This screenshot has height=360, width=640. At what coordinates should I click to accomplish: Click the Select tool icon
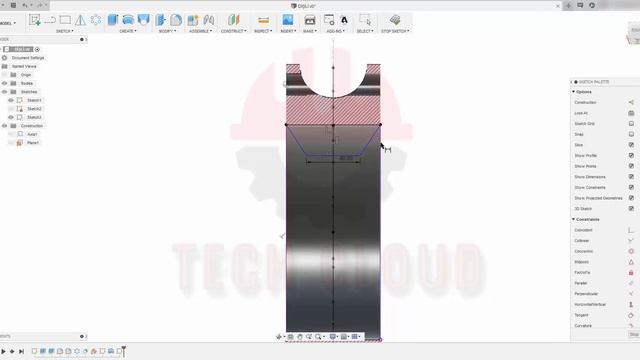click(x=365, y=20)
